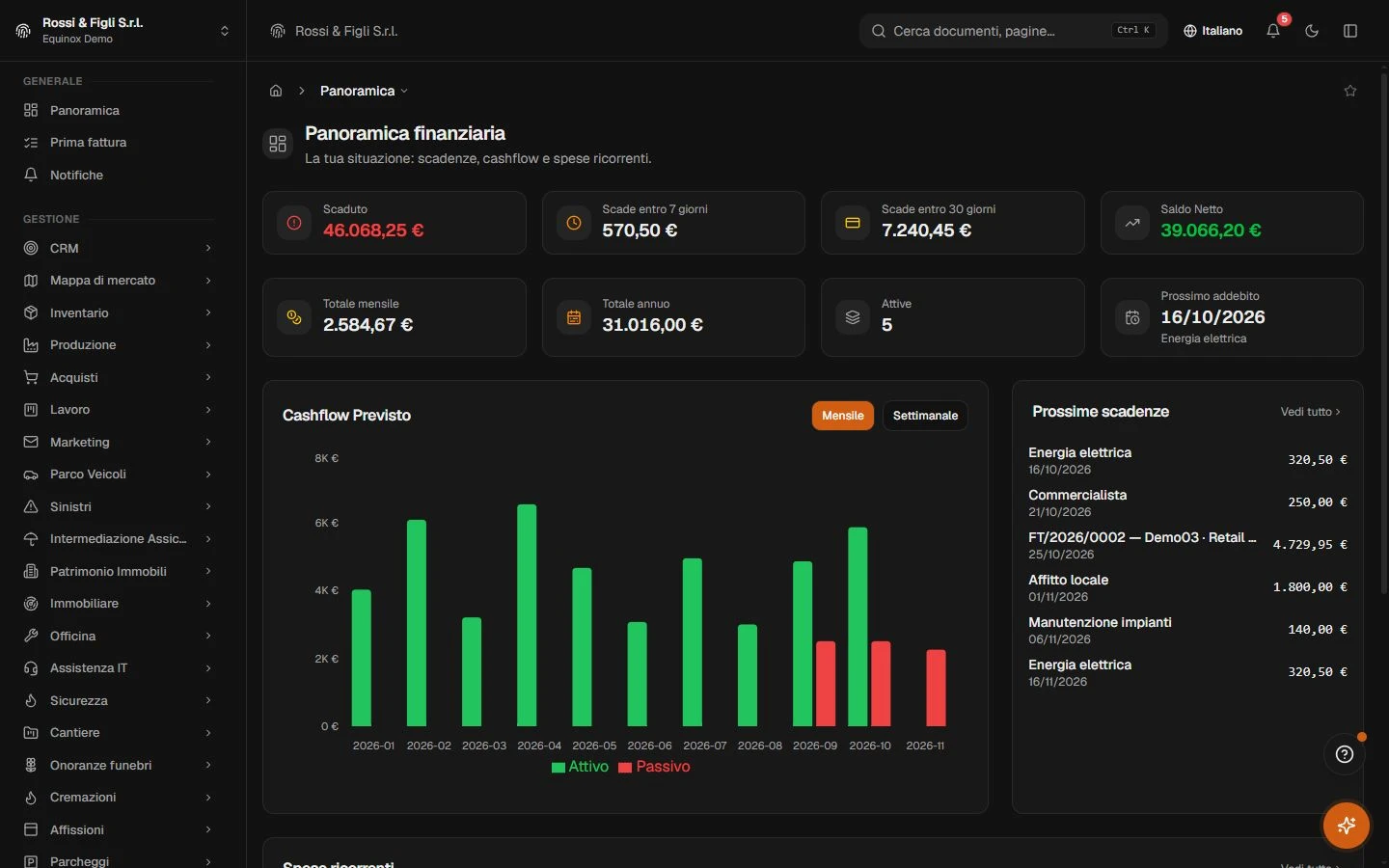Click the home breadcrumb icon
This screenshot has width=1389, height=868.
tap(276, 91)
